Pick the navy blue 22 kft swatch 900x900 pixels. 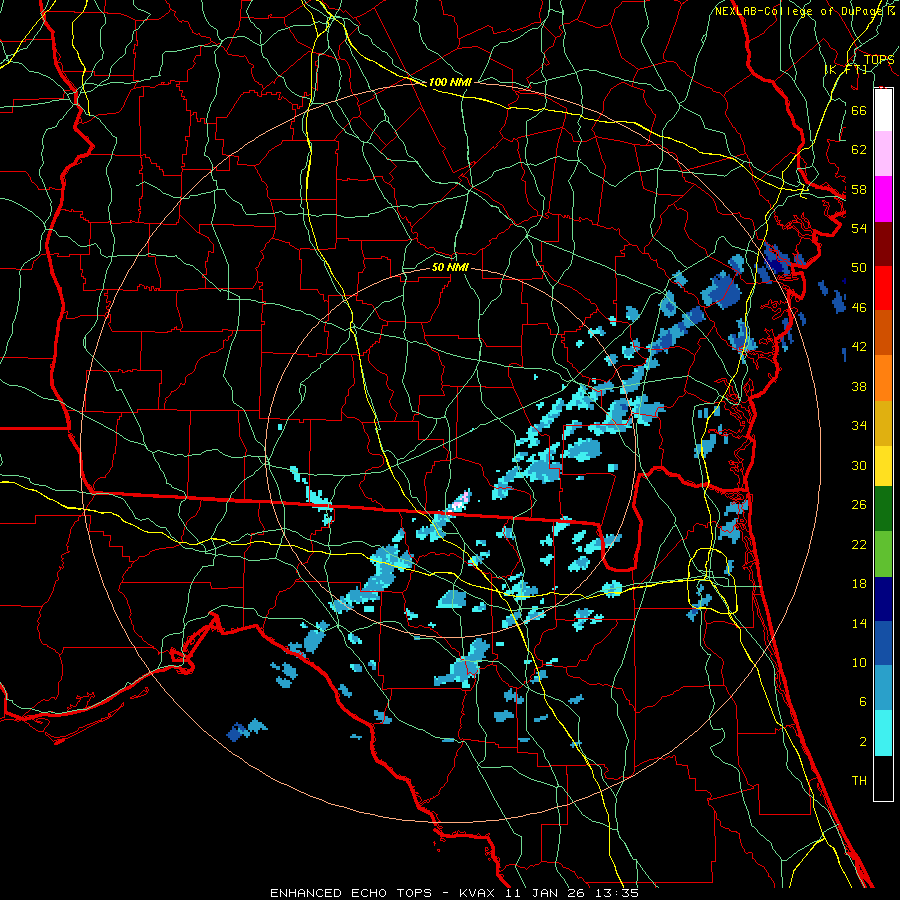pos(883,599)
